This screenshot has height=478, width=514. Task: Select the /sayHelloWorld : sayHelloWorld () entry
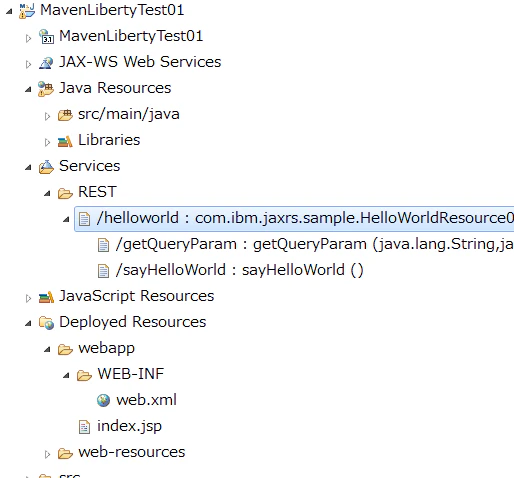click(x=239, y=270)
